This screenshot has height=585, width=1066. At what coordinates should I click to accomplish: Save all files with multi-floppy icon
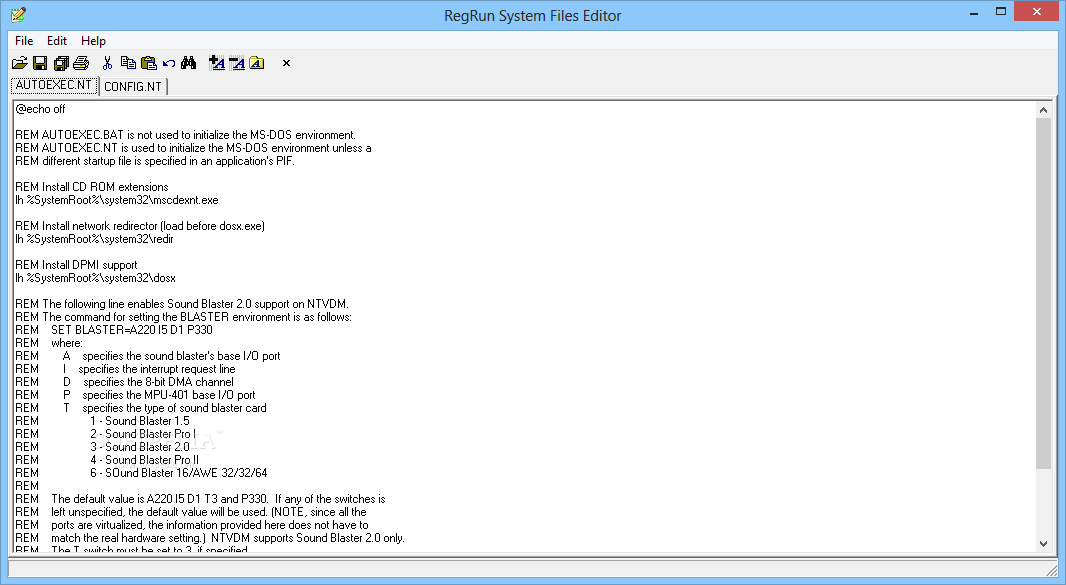pyautogui.click(x=61, y=63)
